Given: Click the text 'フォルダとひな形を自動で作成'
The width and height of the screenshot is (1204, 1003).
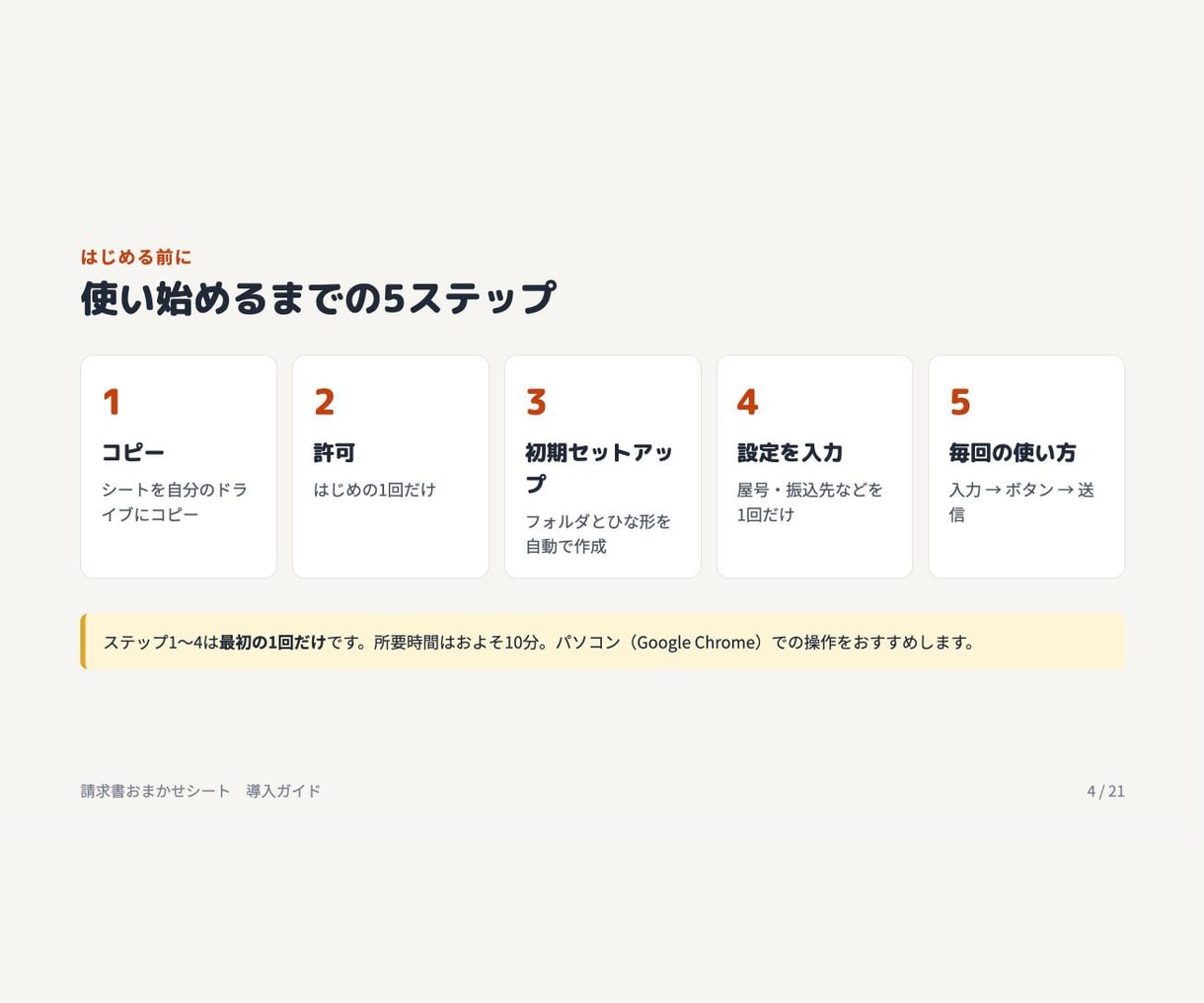Looking at the screenshot, I should coord(598,533).
